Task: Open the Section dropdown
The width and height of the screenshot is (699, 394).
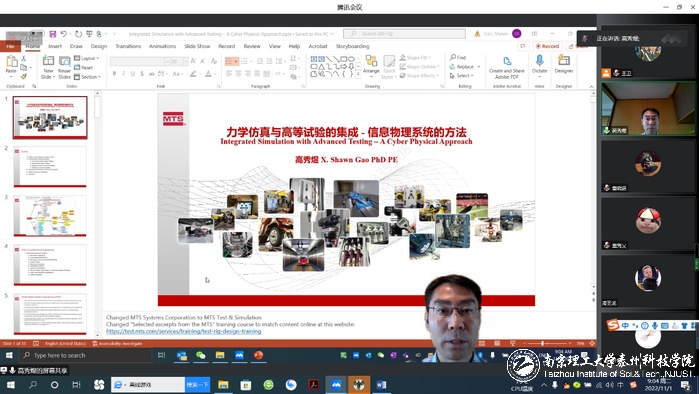Action: [x=88, y=77]
